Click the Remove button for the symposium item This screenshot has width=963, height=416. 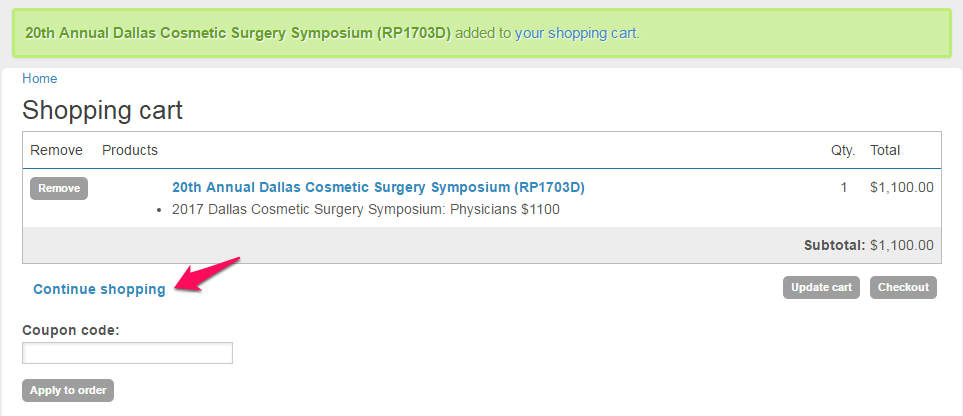pos(59,188)
